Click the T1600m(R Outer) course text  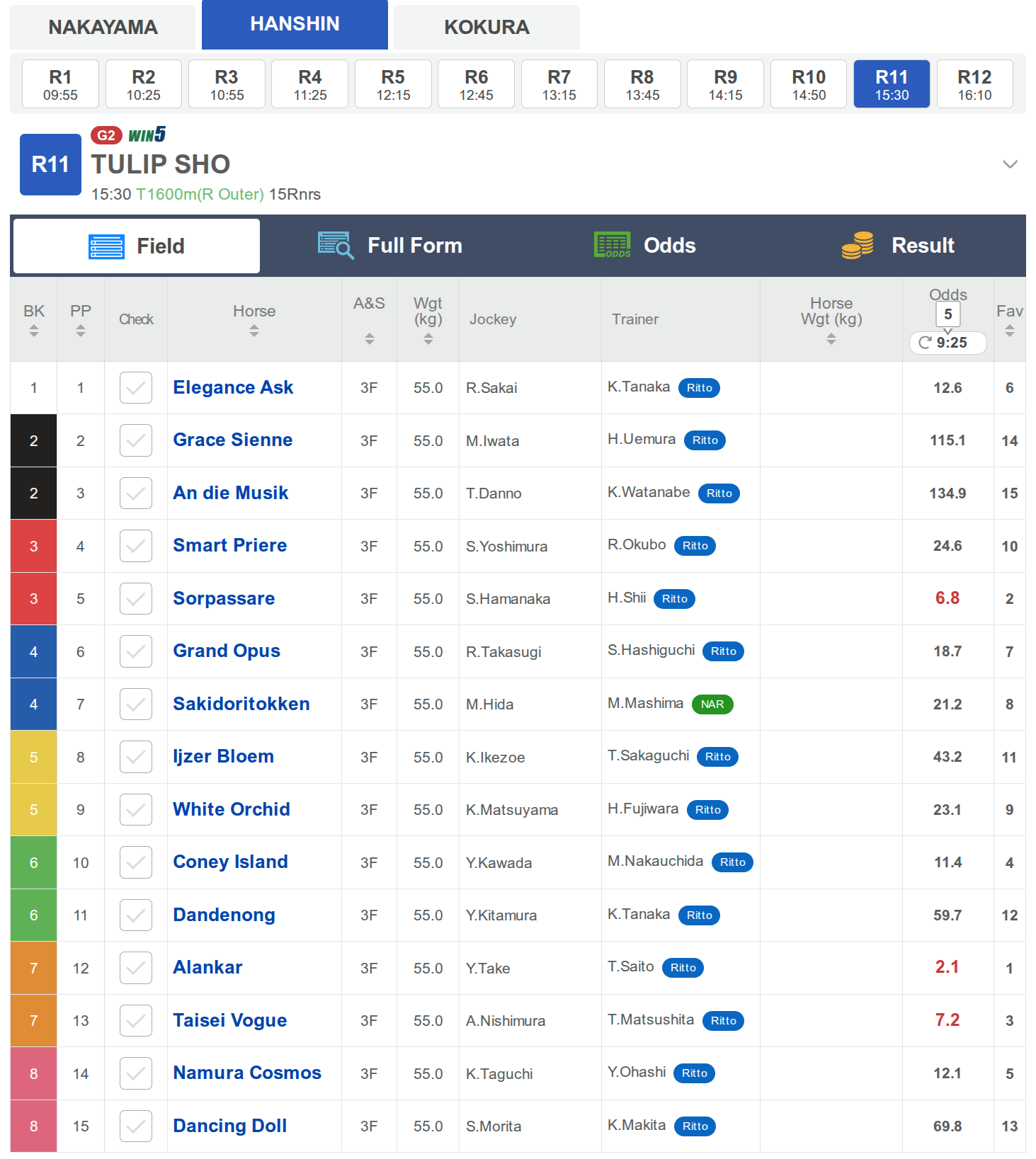pos(200,195)
